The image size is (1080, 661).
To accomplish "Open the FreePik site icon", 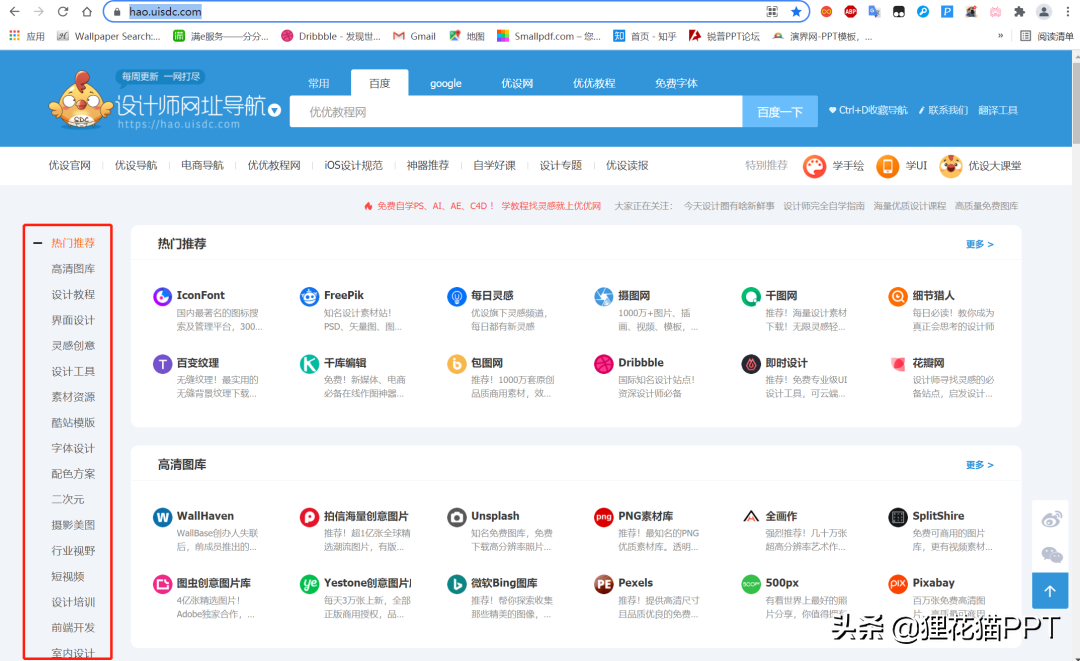I will pyautogui.click(x=309, y=297).
